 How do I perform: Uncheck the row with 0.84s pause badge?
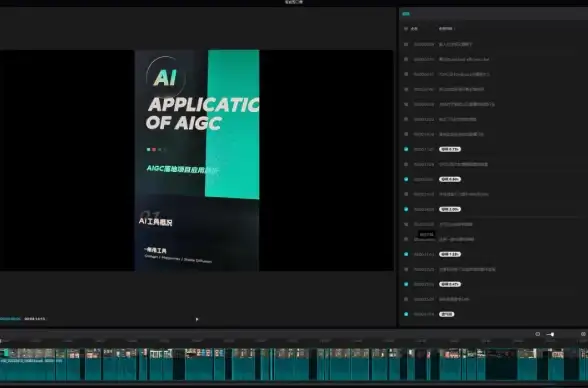(x=406, y=179)
